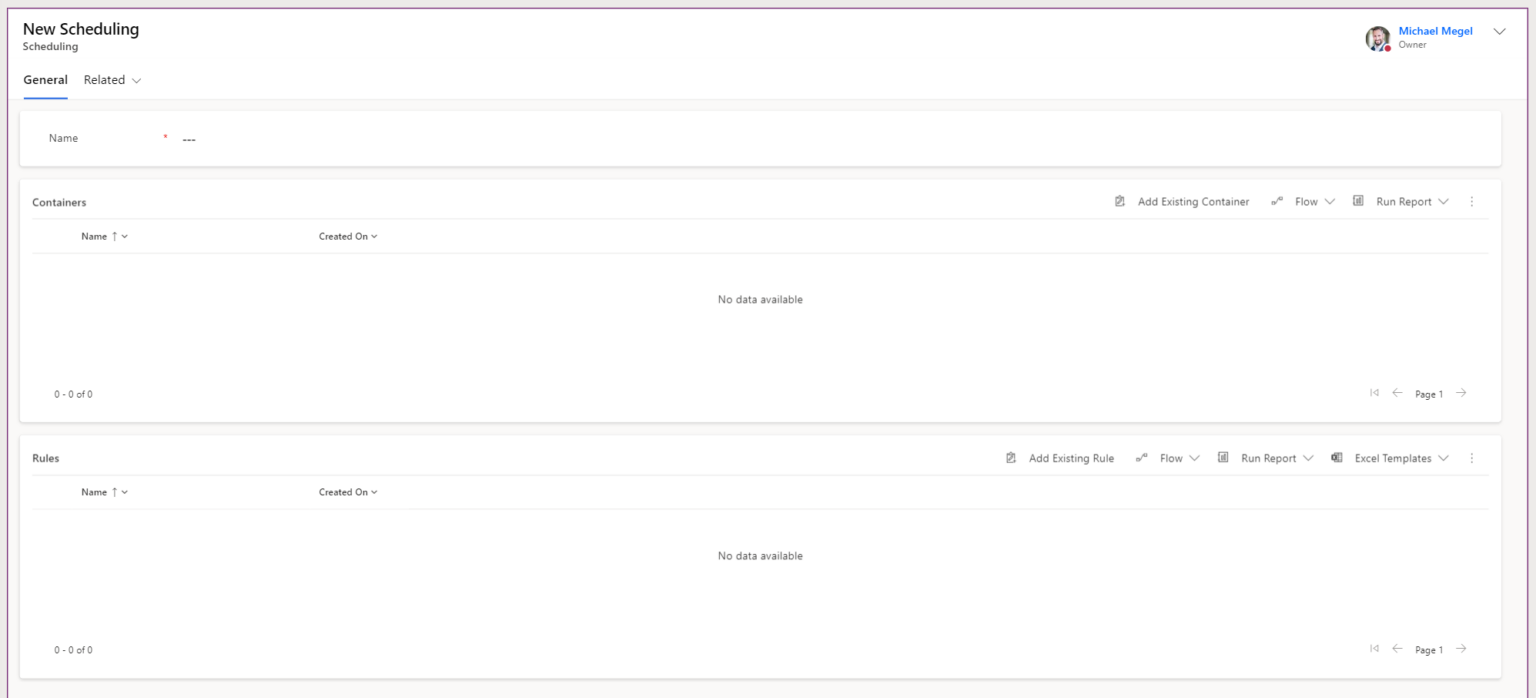Click Run Report button in Rules section
The image size is (1536, 698).
[1268, 458]
